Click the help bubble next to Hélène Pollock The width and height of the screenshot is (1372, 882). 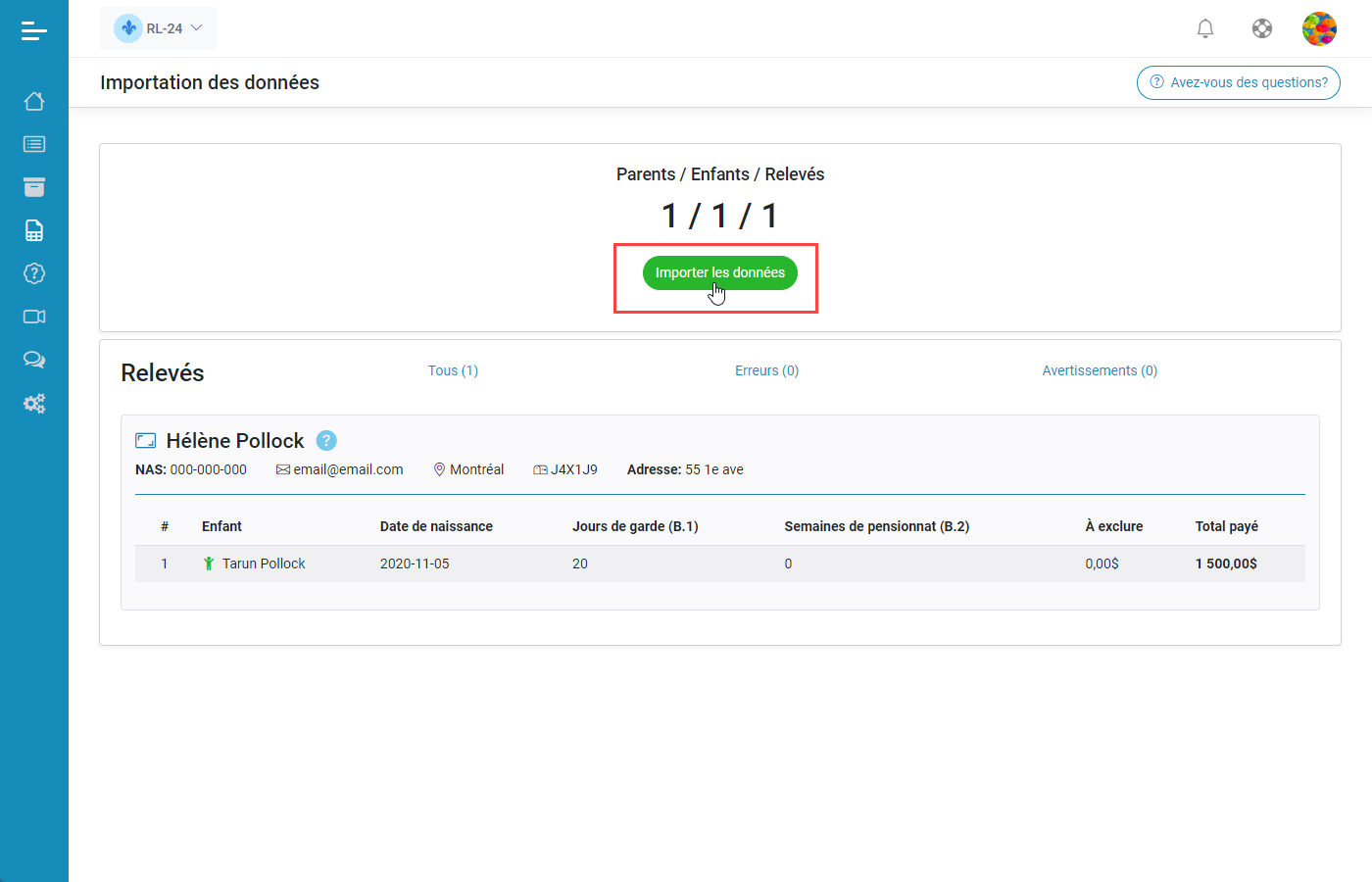[325, 440]
